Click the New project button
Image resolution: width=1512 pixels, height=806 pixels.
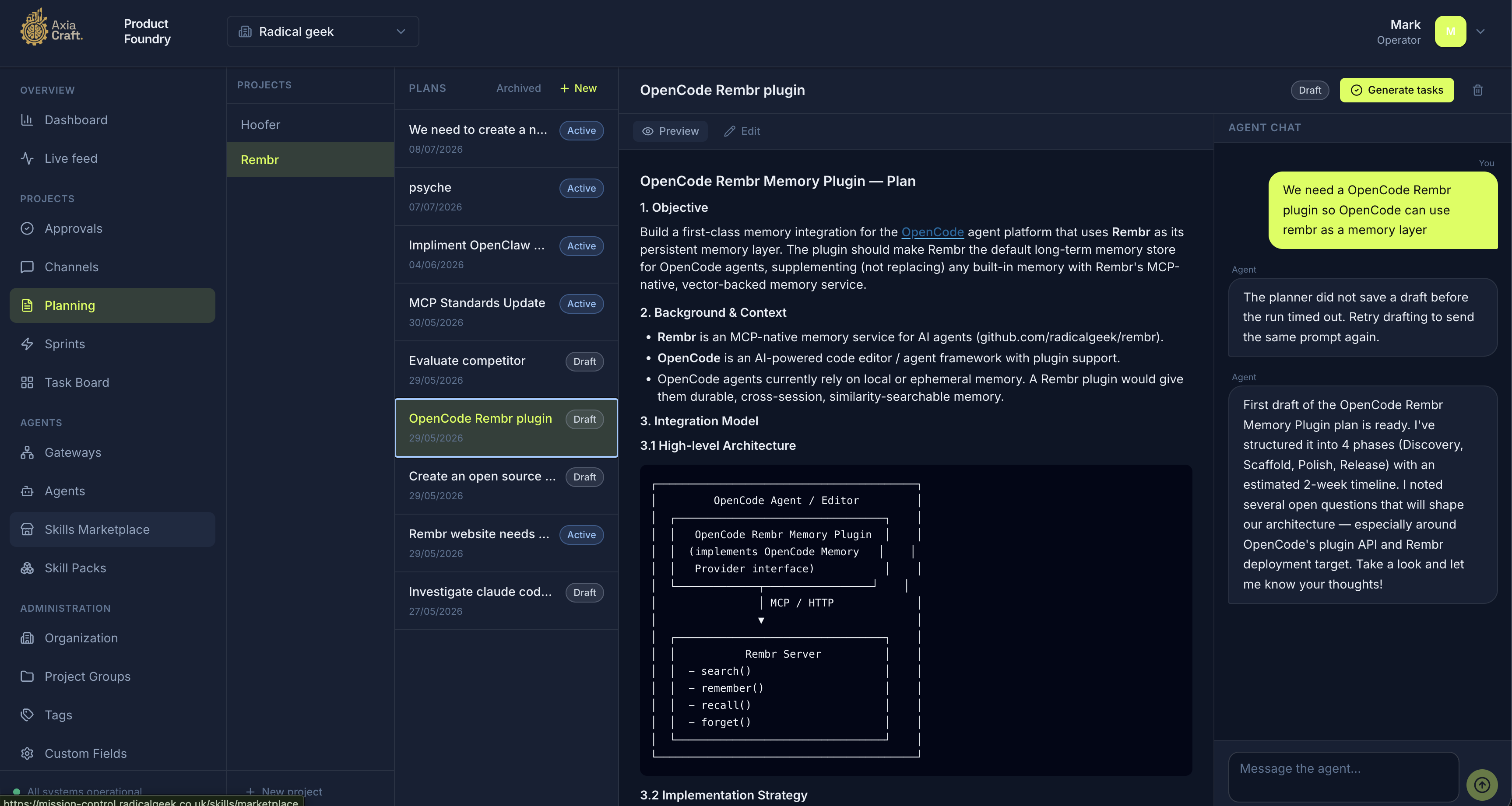tap(284, 791)
